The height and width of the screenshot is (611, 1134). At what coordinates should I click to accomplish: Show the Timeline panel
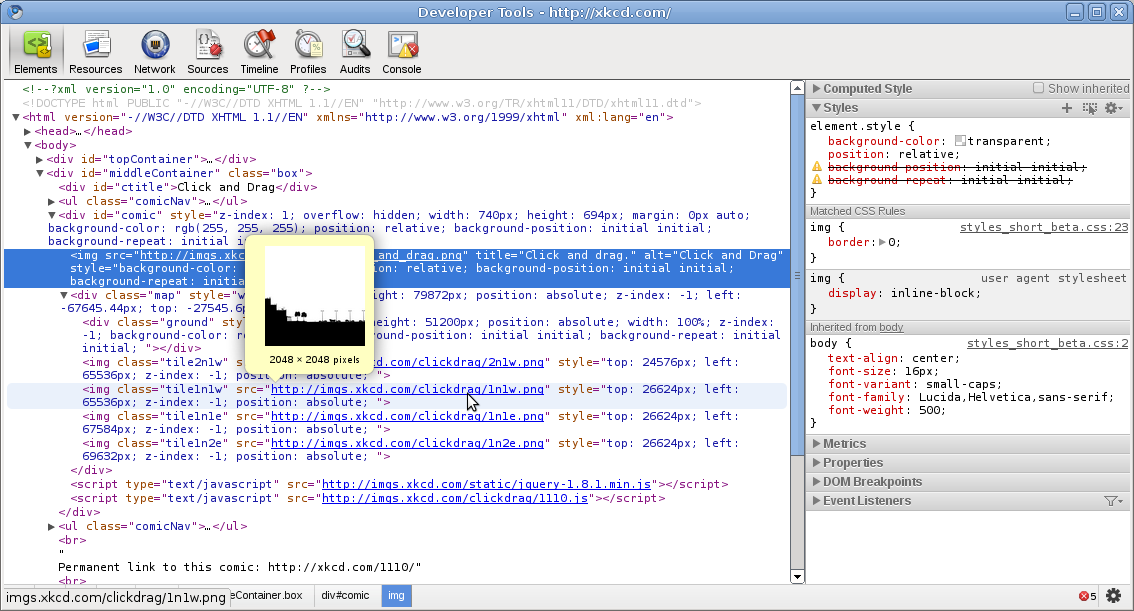[259, 51]
